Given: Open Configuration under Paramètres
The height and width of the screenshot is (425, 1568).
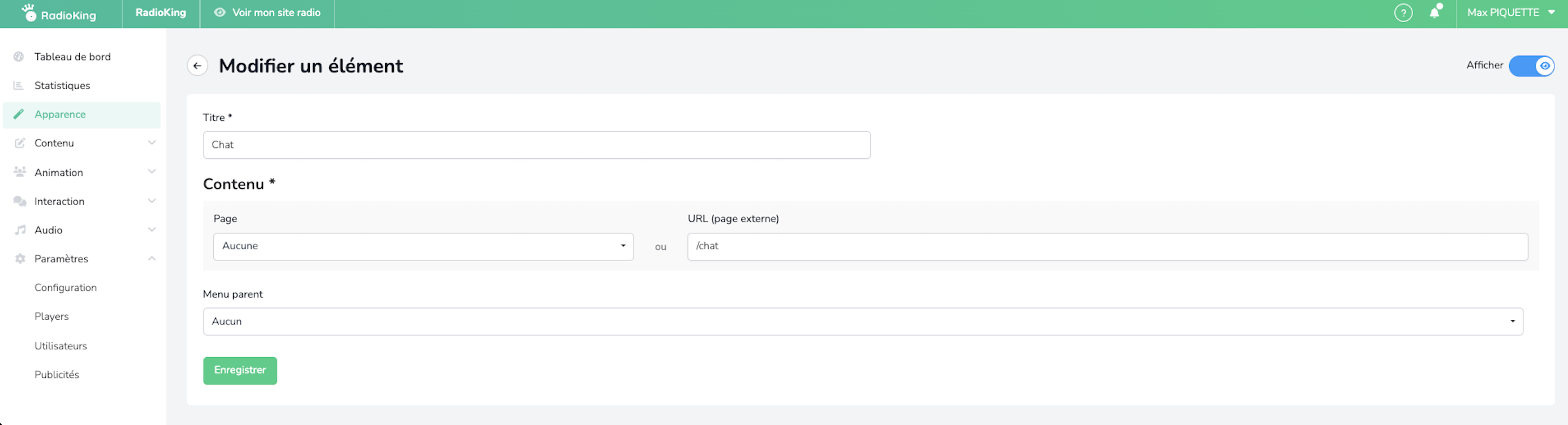Looking at the screenshot, I should [66, 288].
